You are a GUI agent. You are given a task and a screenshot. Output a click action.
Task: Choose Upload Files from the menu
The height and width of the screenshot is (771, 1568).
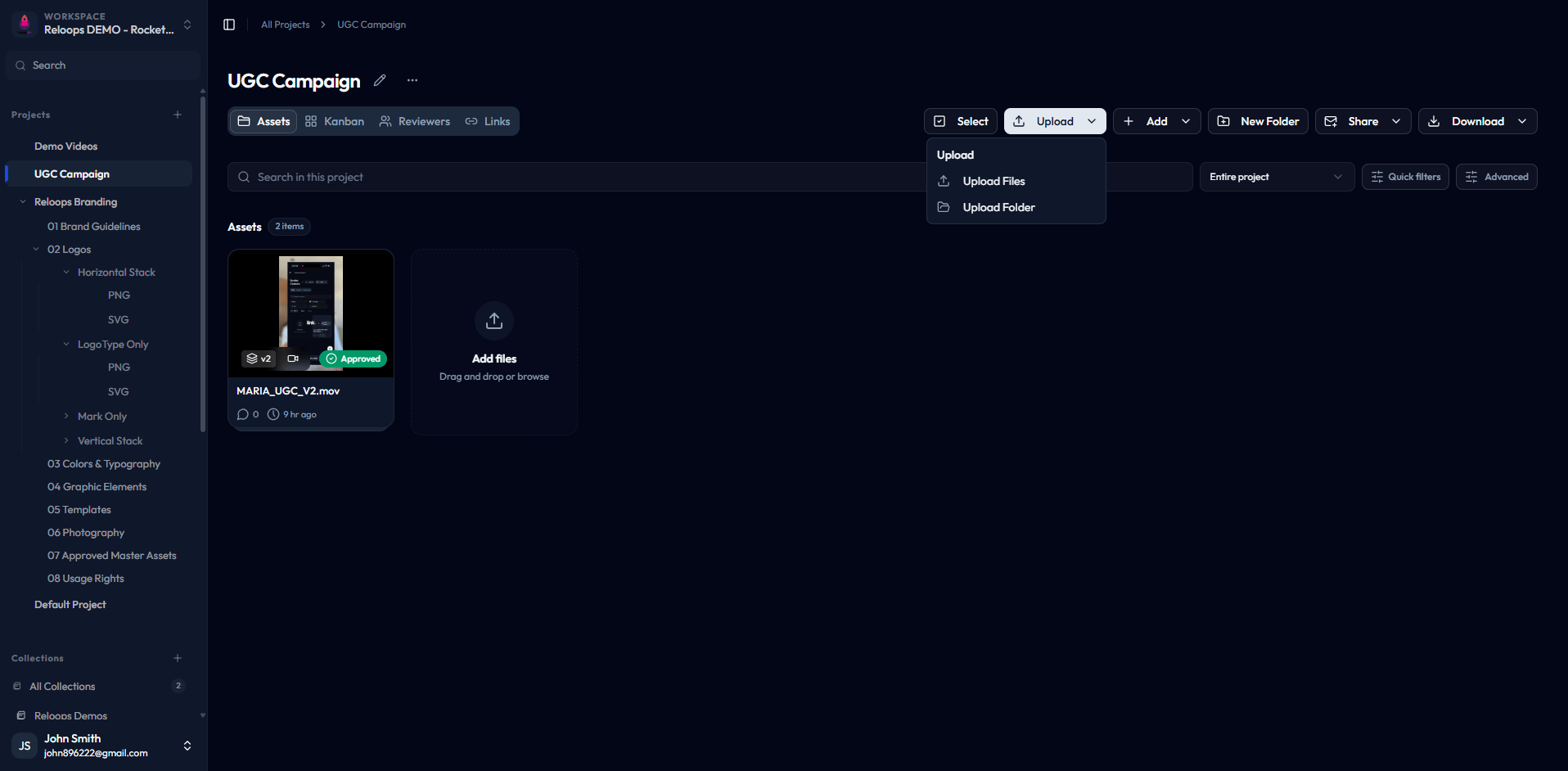[1016, 181]
